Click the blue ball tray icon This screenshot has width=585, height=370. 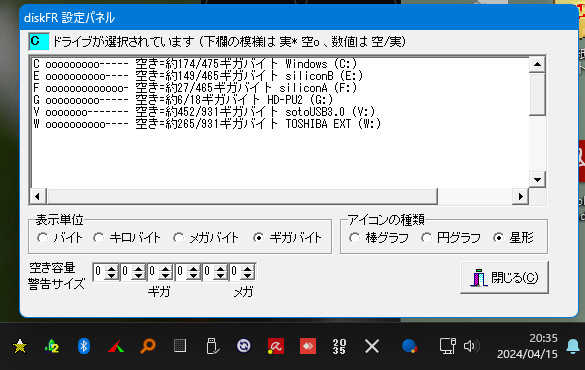(x=410, y=346)
